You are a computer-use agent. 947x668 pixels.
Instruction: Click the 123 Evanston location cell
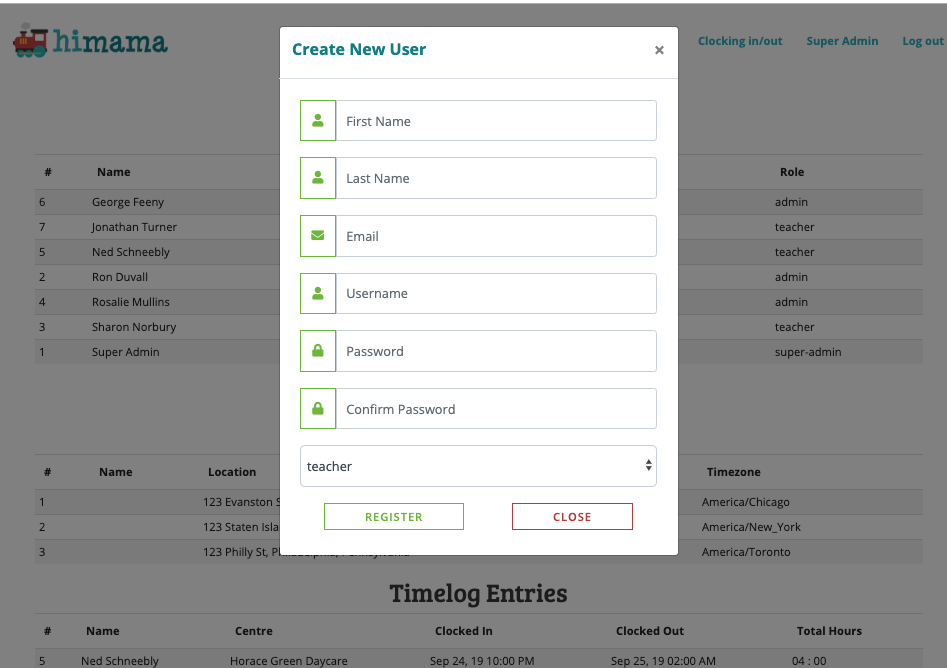coord(241,502)
